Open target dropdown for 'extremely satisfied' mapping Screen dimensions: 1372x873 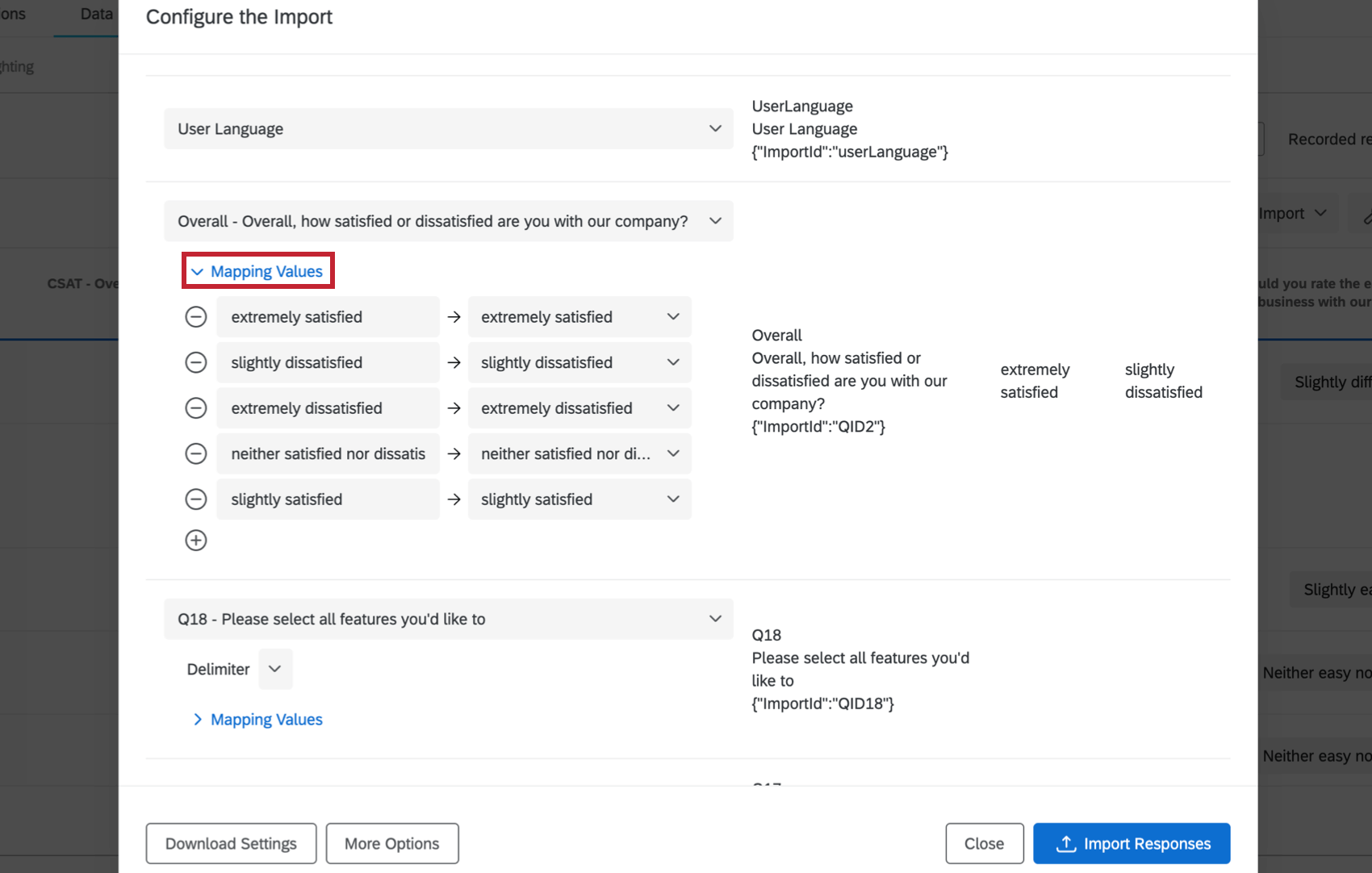pyautogui.click(x=673, y=316)
